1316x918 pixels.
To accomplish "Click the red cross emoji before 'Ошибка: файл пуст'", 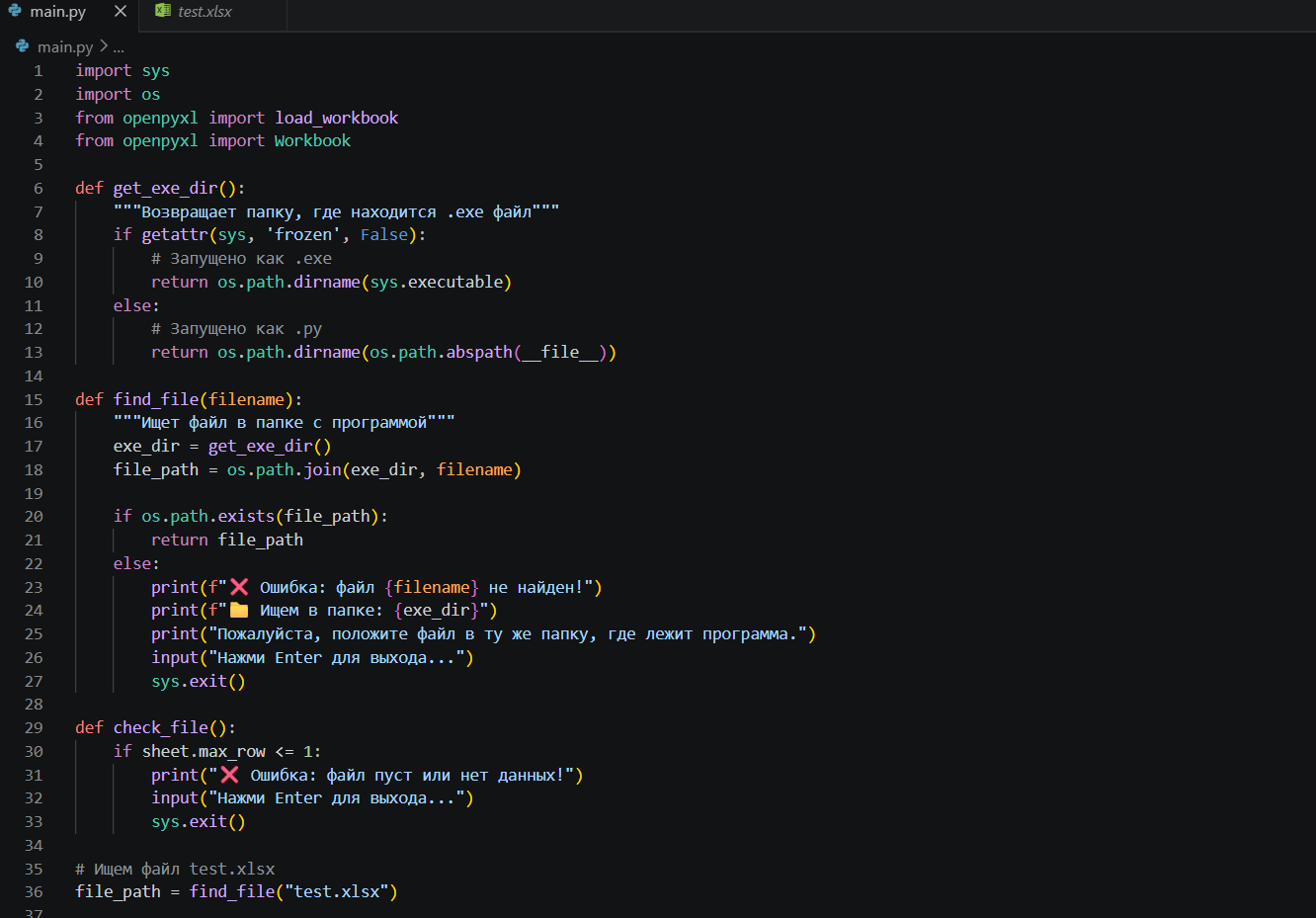I will 229,775.
